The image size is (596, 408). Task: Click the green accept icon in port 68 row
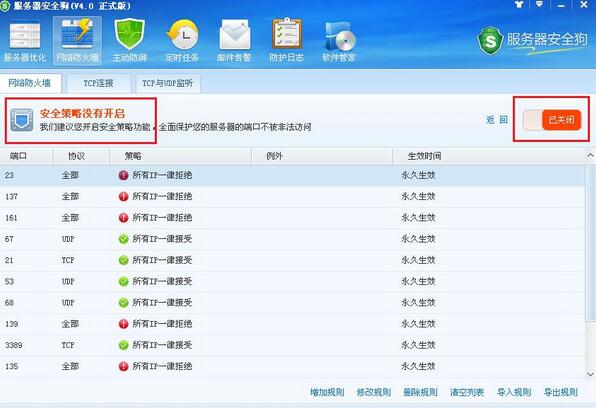pos(123,303)
